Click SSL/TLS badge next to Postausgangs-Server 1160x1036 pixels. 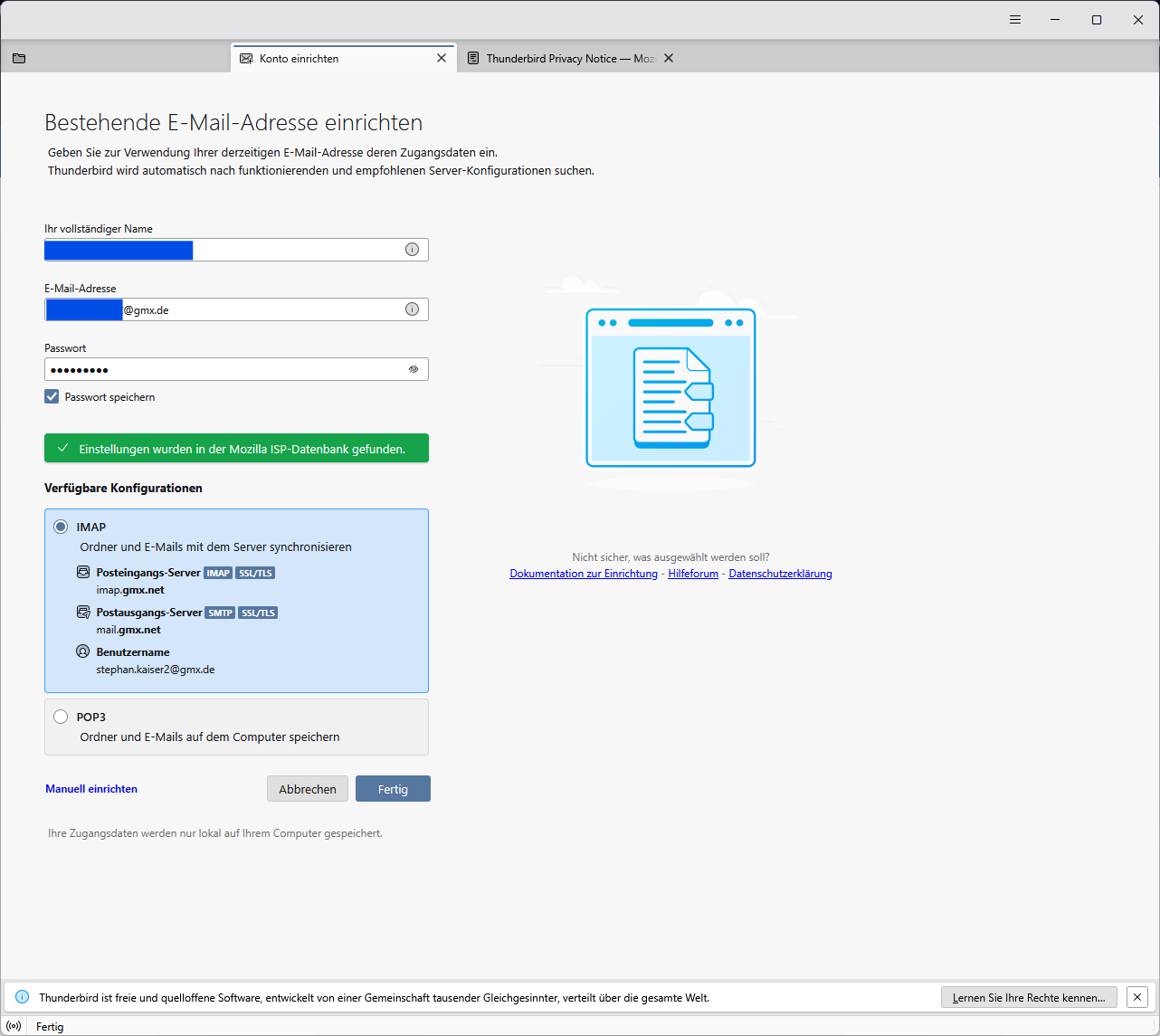click(258, 613)
